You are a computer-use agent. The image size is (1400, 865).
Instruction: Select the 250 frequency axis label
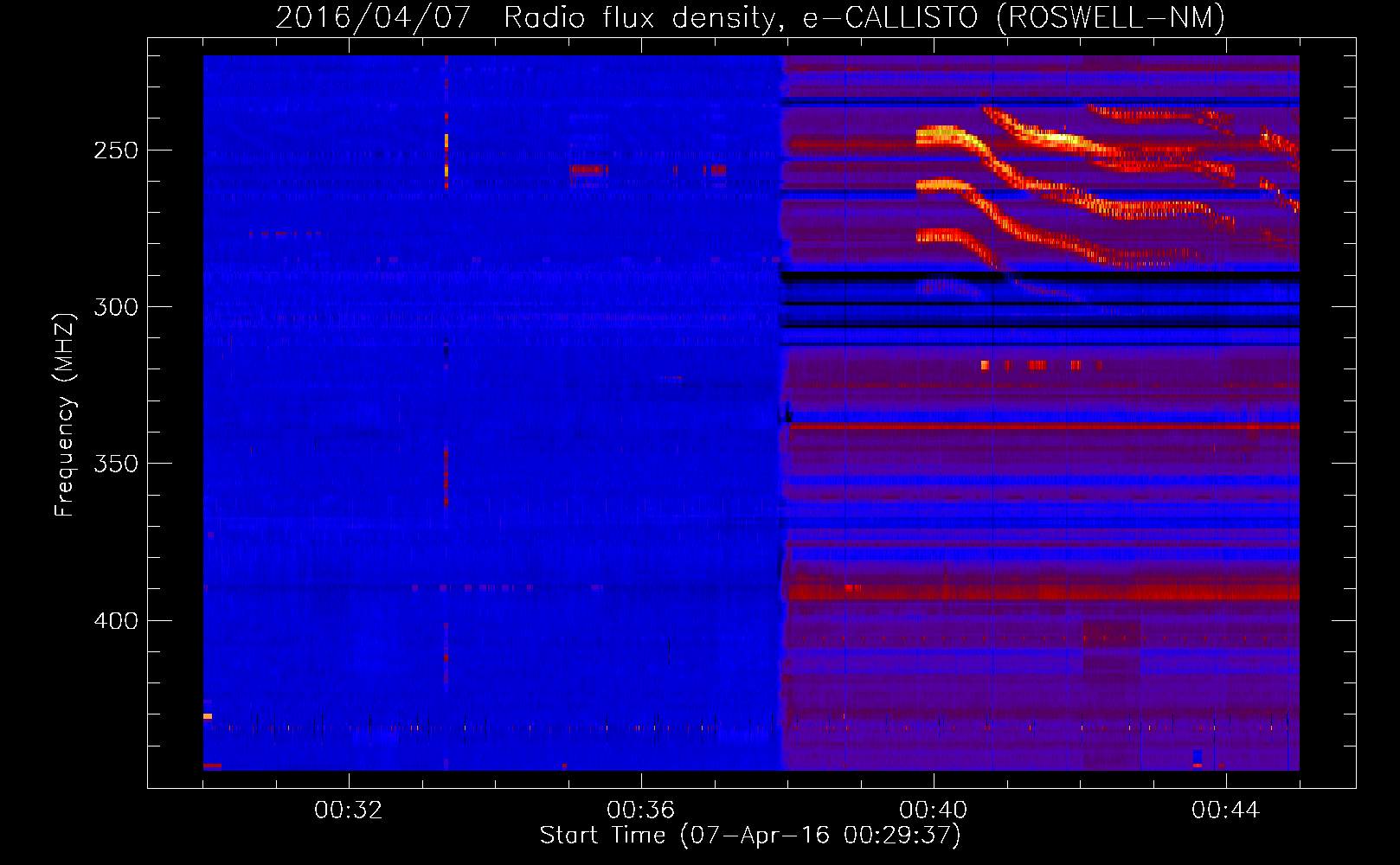point(116,151)
